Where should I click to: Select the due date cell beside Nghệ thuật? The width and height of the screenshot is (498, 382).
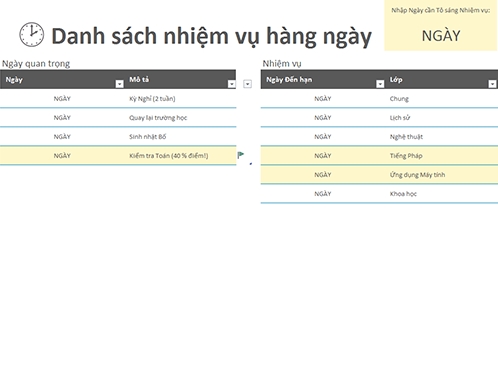(x=323, y=137)
